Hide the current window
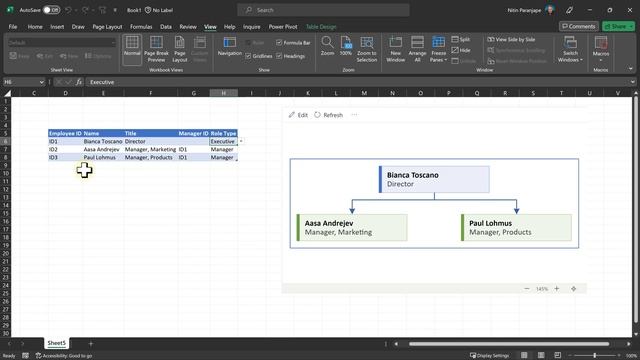 pyautogui.click(x=461, y=50)
